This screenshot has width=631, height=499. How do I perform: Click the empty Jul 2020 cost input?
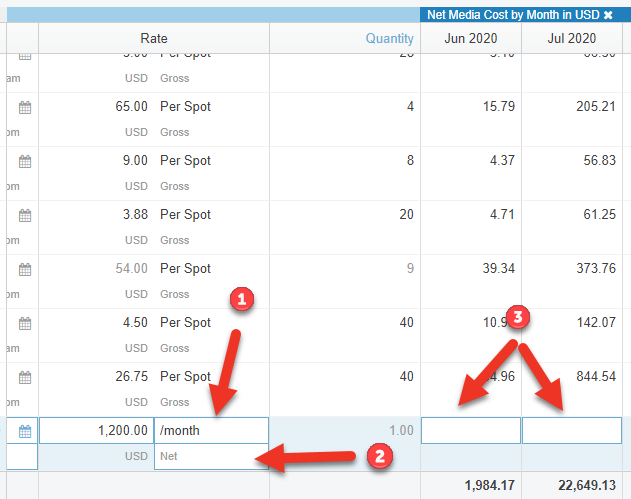[571, 431]
